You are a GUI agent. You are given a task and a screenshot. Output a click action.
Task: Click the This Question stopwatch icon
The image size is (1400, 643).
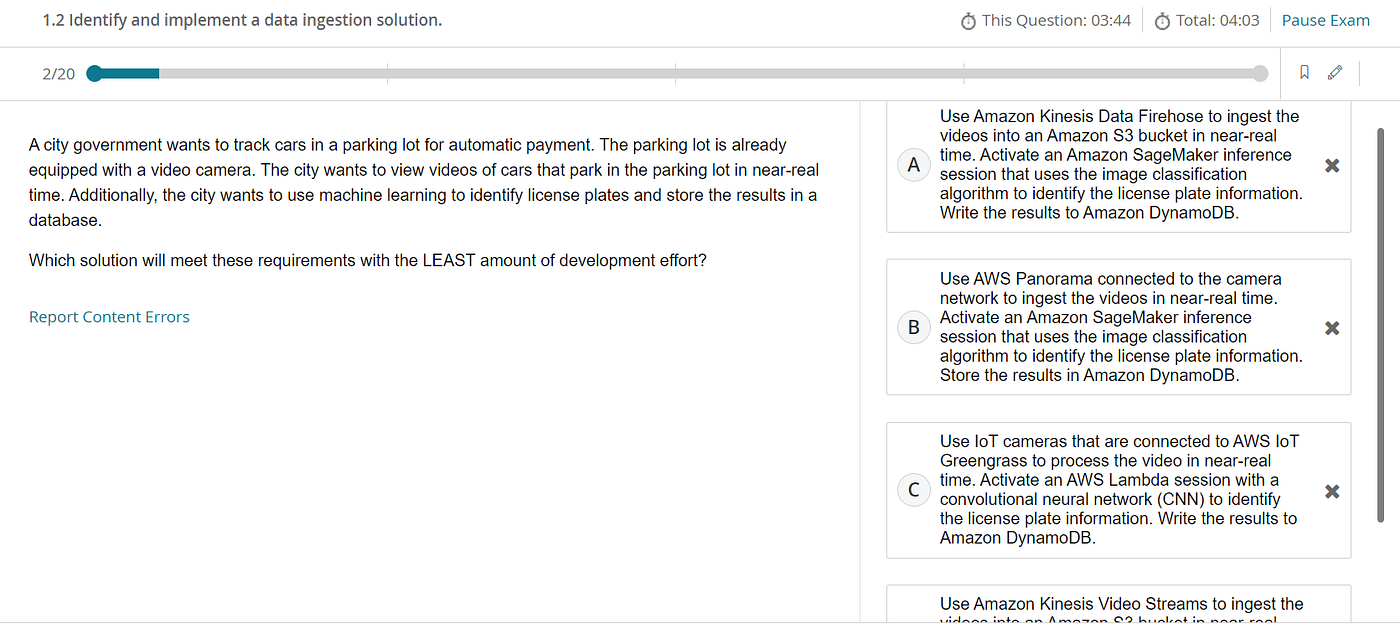[968, 21]
